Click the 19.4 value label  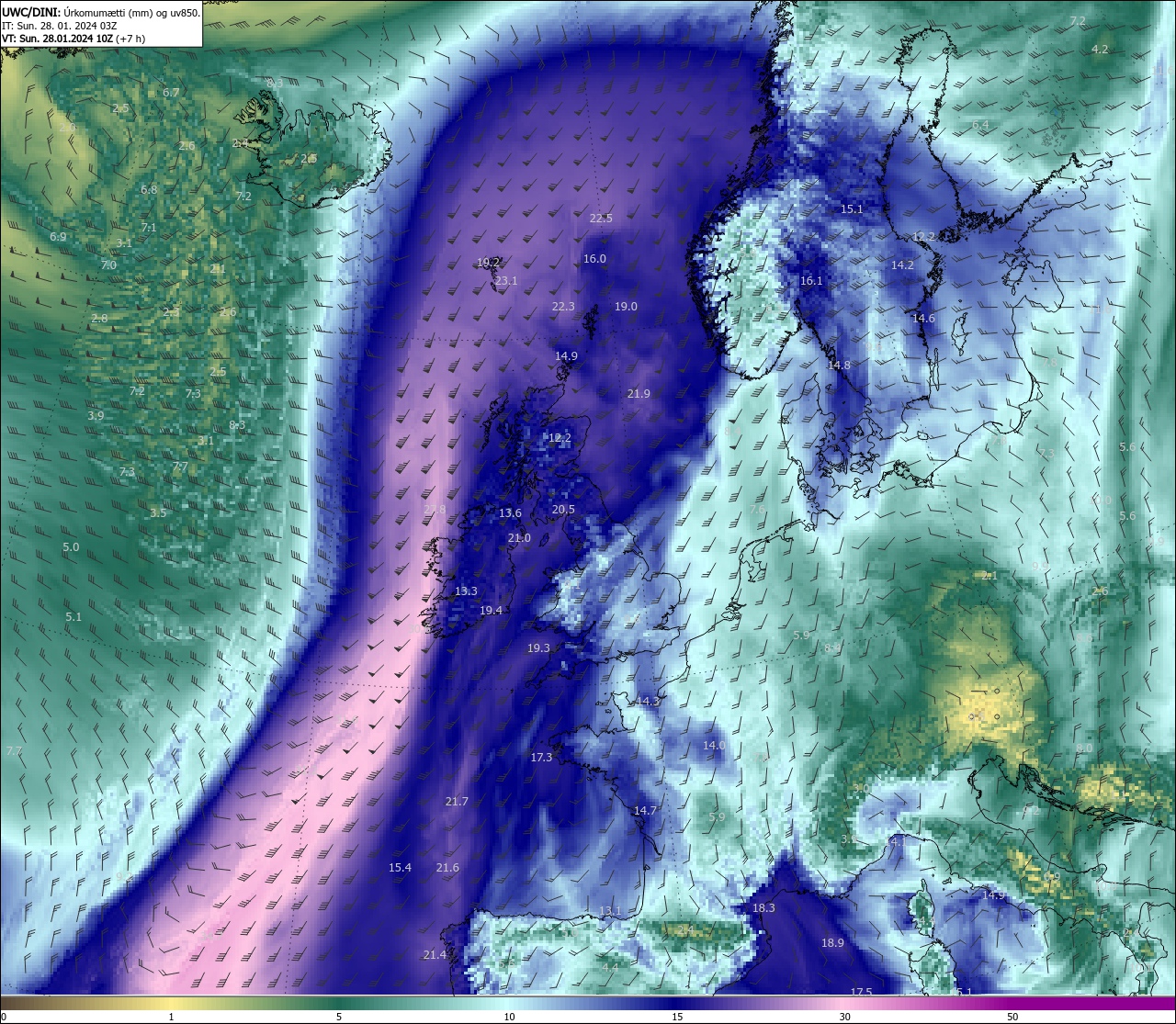[x=491, y=611]
